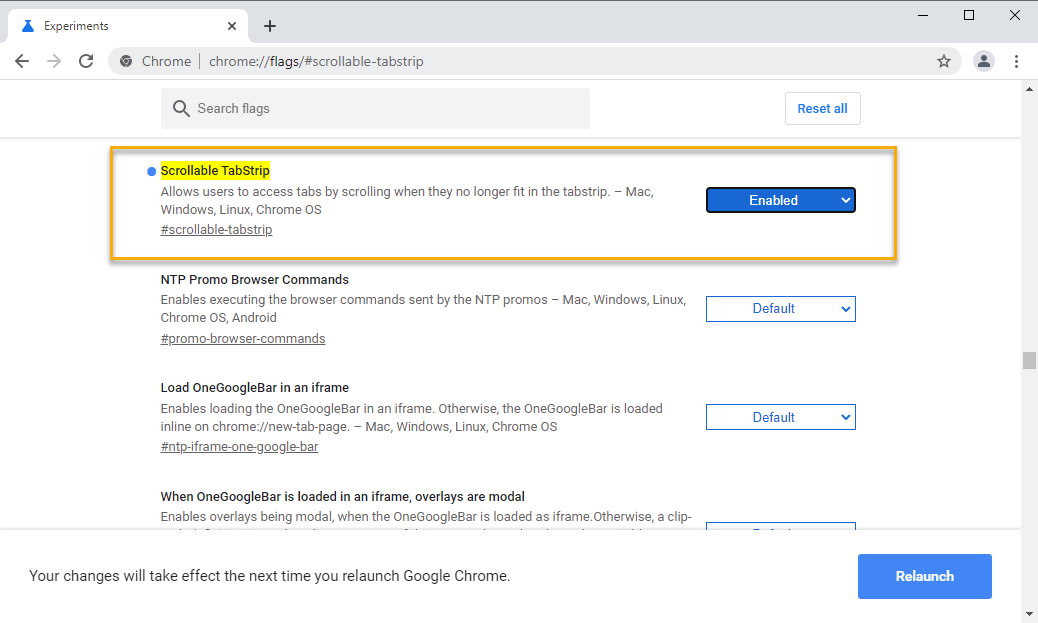Click the Relaunch button
The height and width of the screenshot is (623, 1038).
click(924, 576)
